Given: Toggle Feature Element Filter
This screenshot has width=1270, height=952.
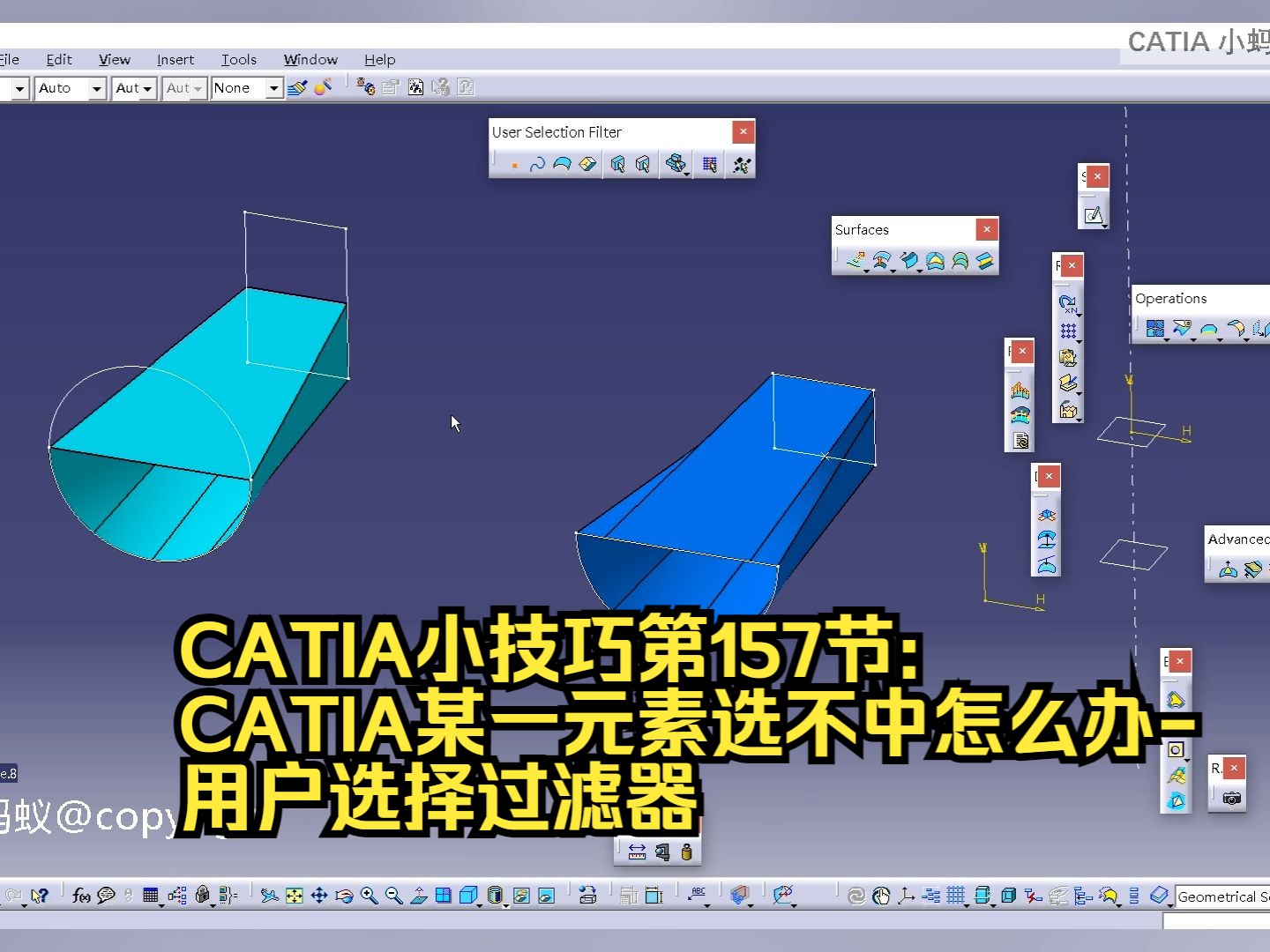Looking at the screenshot, I should pos(618,165).
